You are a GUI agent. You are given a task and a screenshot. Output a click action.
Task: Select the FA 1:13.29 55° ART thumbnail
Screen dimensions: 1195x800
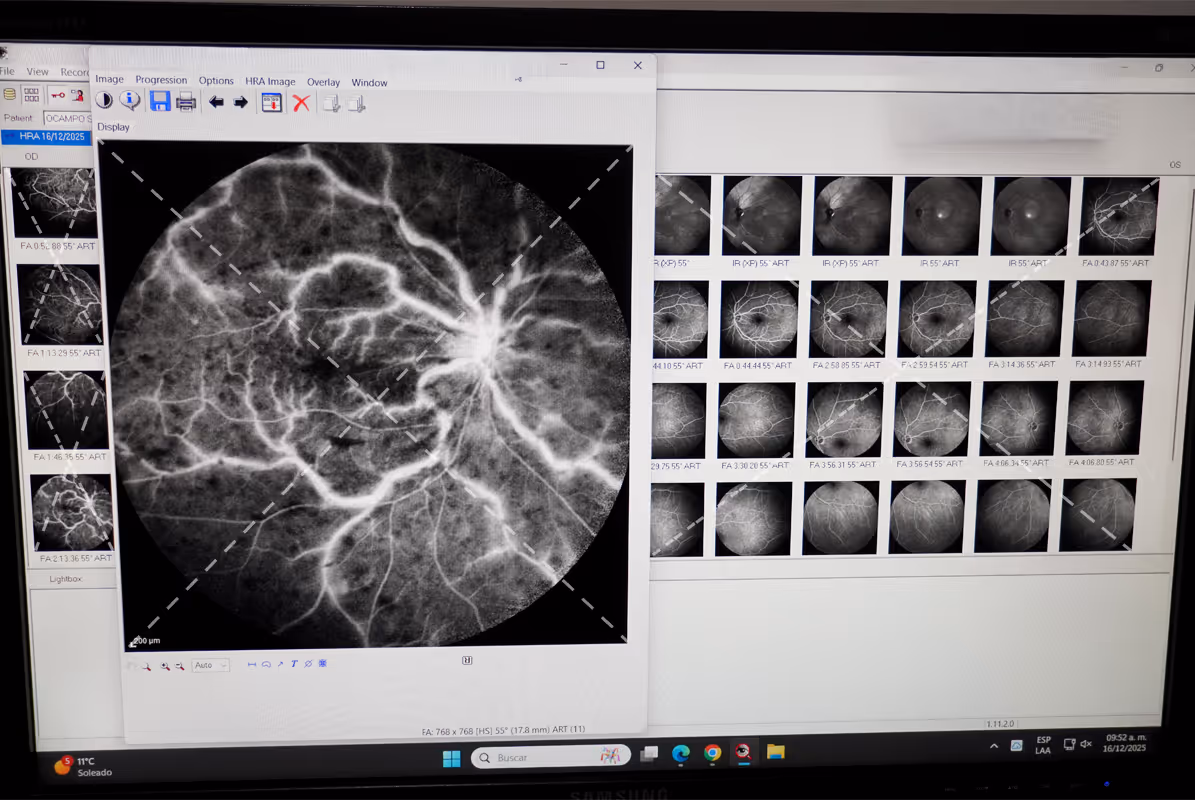point(62,305)
